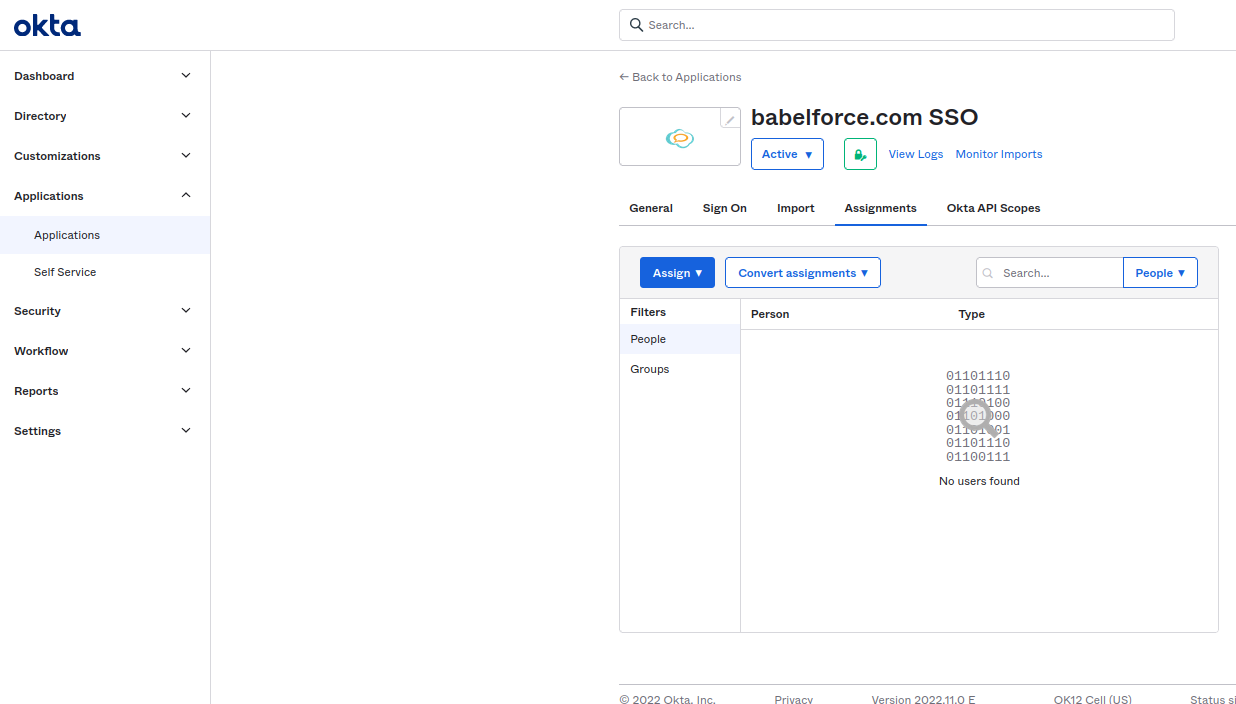Expand the Dashboard menu chevron

pos(186,76)
